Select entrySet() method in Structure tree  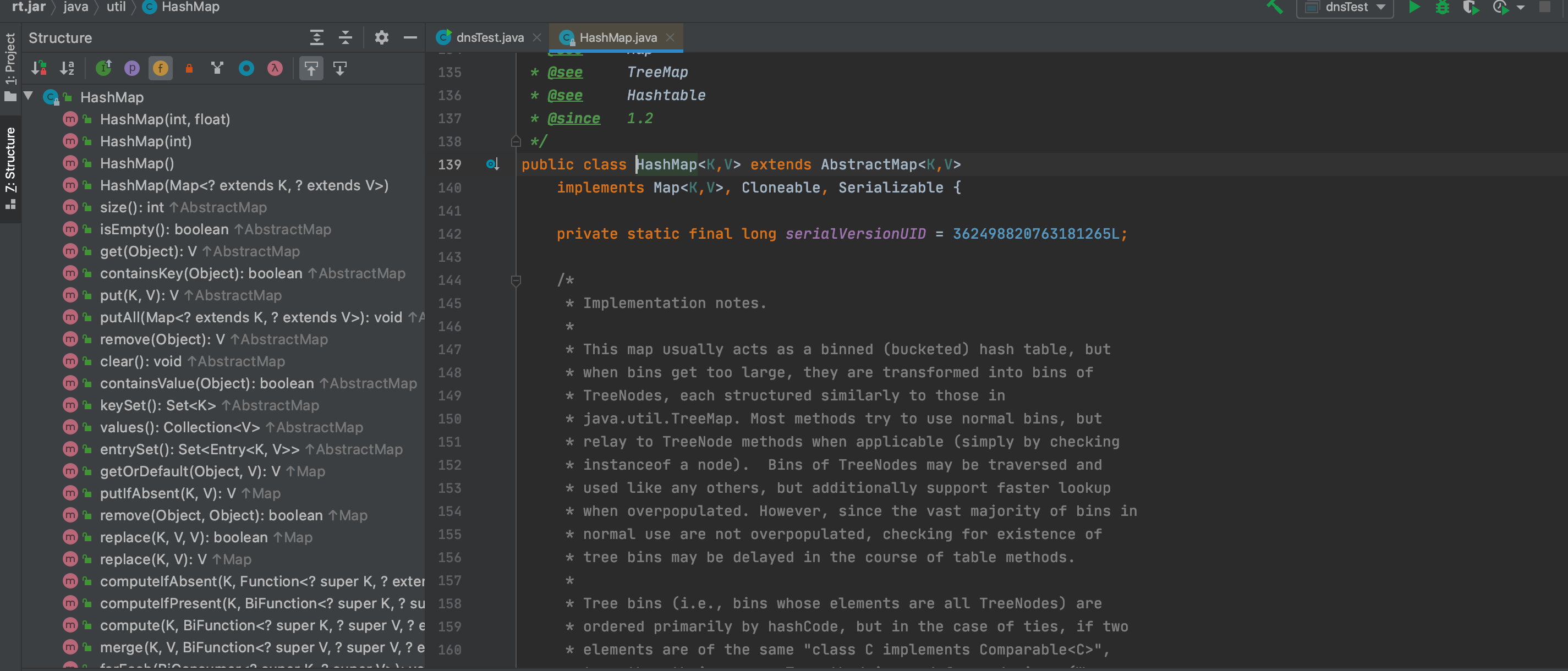point(251,449)
